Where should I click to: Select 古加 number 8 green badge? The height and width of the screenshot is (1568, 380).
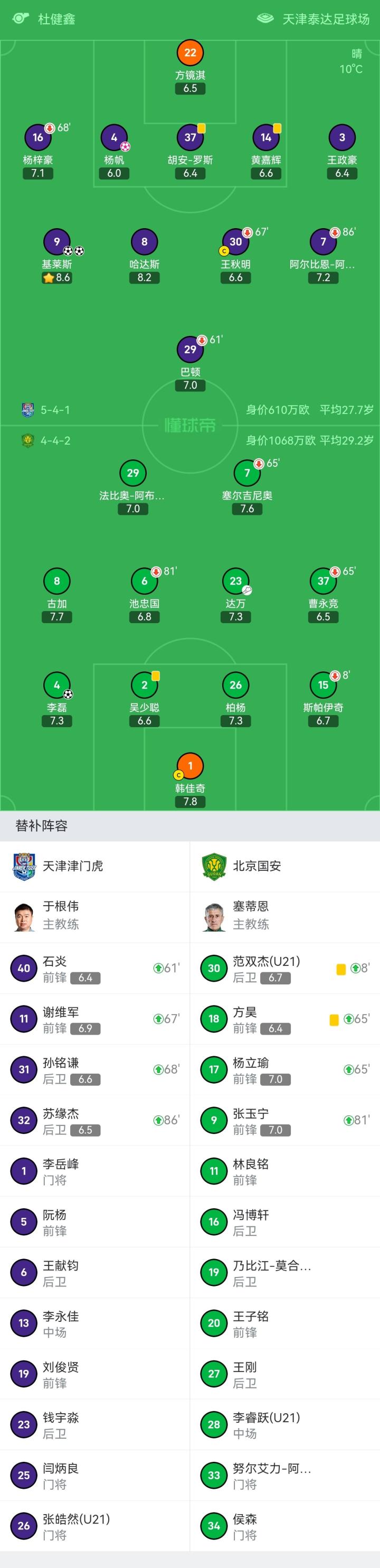pos(56,581)
